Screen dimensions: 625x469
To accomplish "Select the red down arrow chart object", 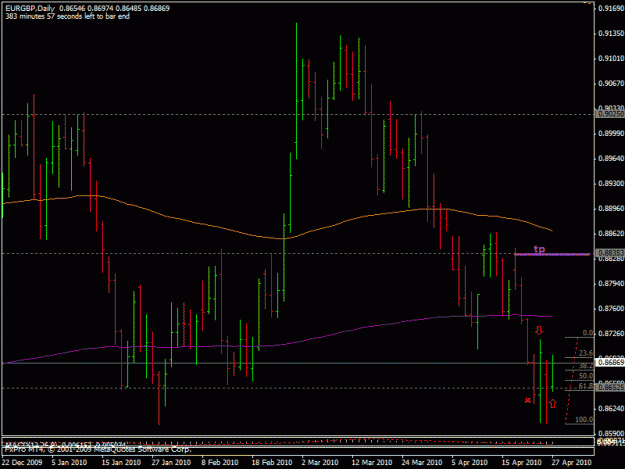I will [x=539, y=330].
